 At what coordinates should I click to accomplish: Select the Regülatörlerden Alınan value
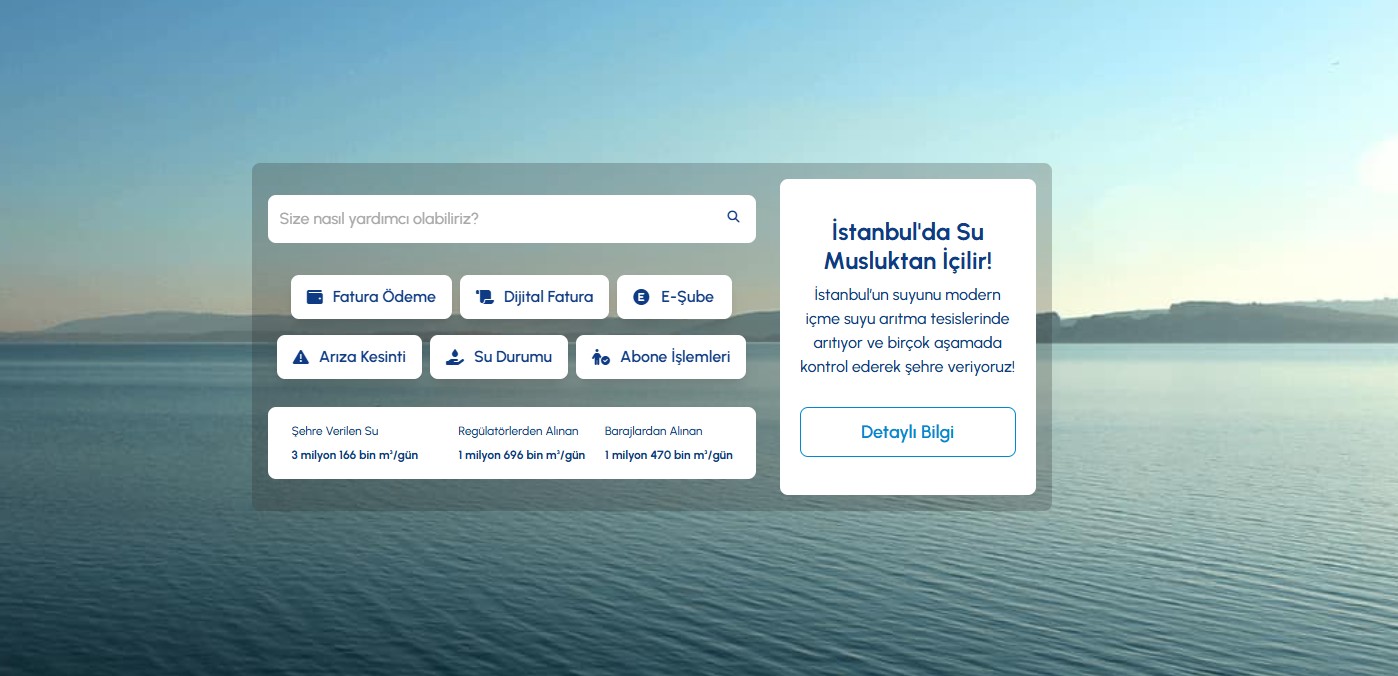pos(521,455)
